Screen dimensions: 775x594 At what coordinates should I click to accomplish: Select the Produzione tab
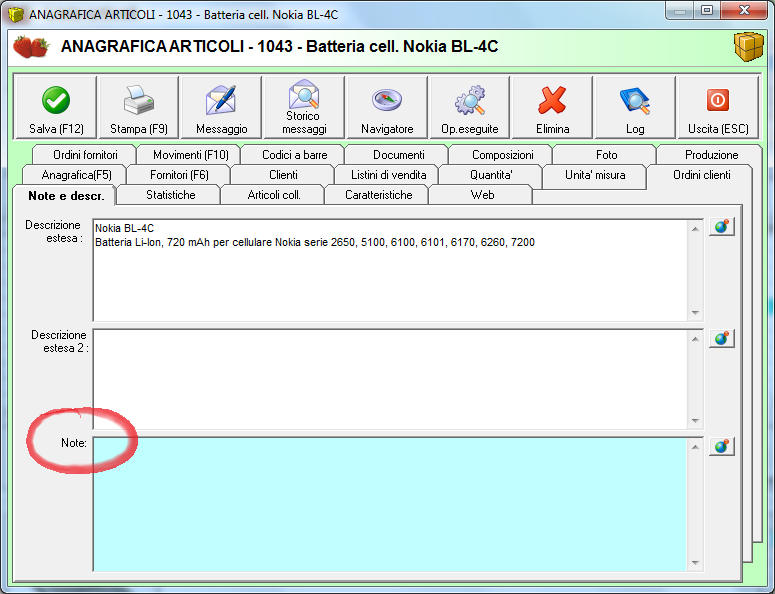click(x=711, y=155)
